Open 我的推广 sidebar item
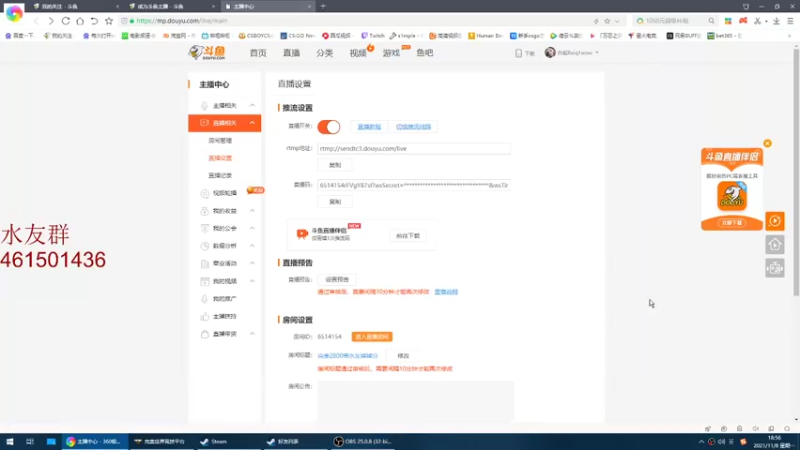800x450 pixels. pos(224,299)
